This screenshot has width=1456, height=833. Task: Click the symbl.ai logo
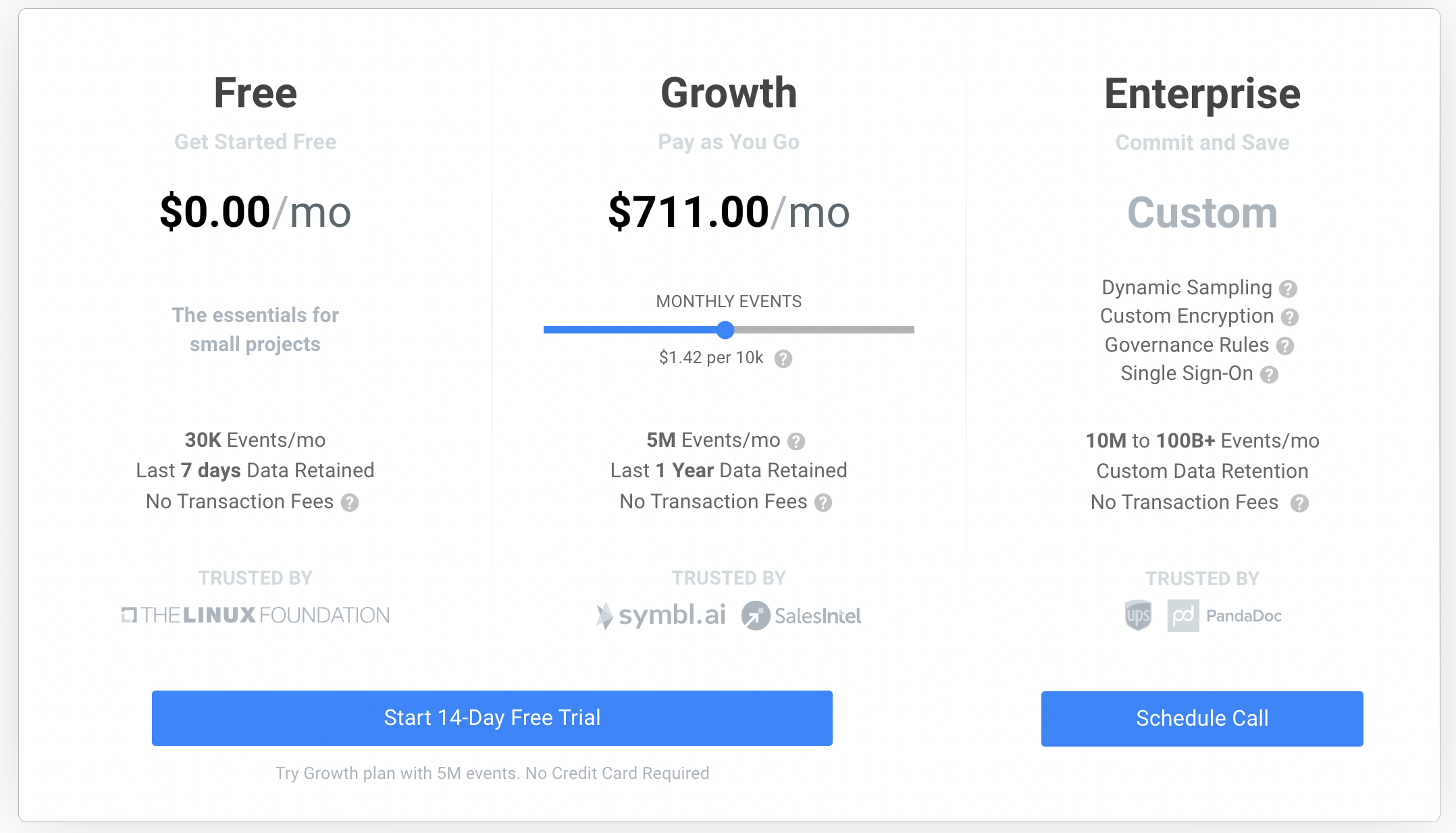point(660,615)
